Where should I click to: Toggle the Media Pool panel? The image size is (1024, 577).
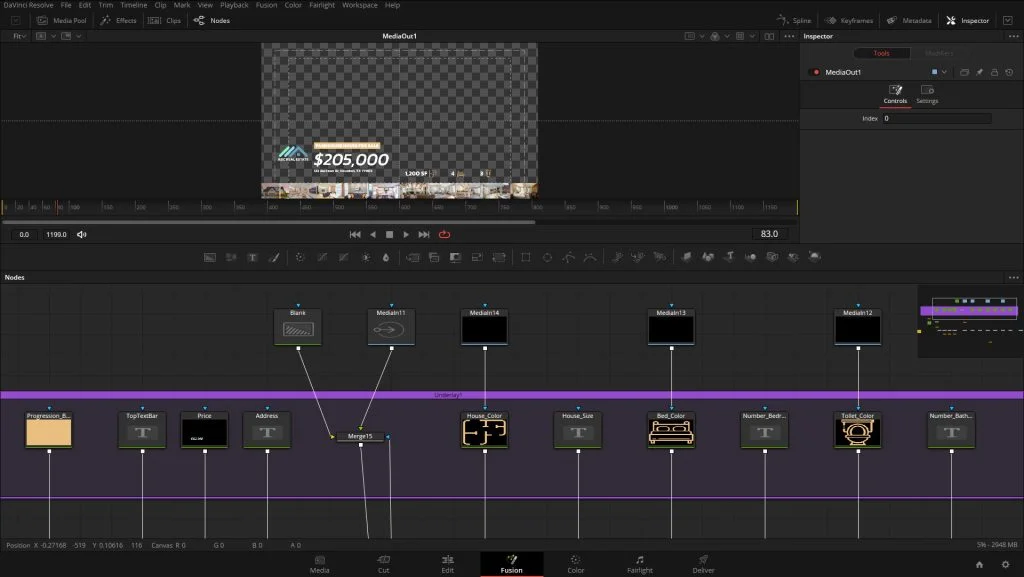[x=61, y=20]
